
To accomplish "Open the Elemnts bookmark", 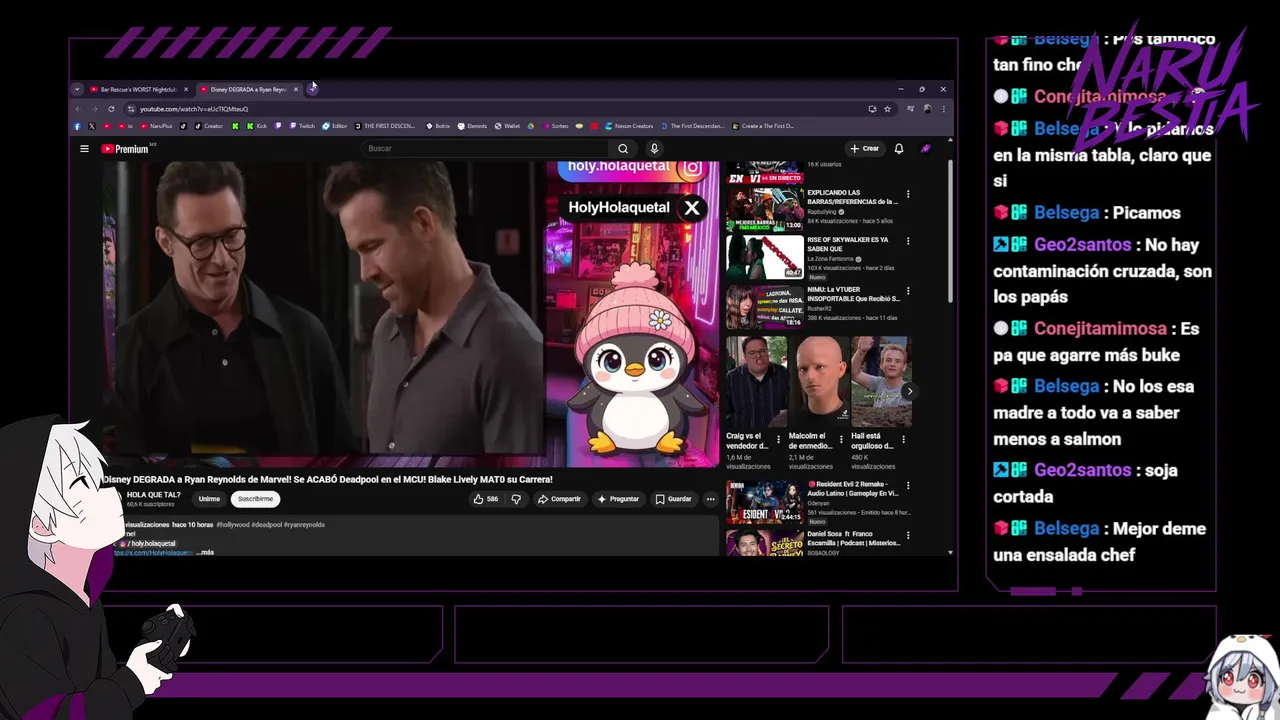I will (472, 126).
